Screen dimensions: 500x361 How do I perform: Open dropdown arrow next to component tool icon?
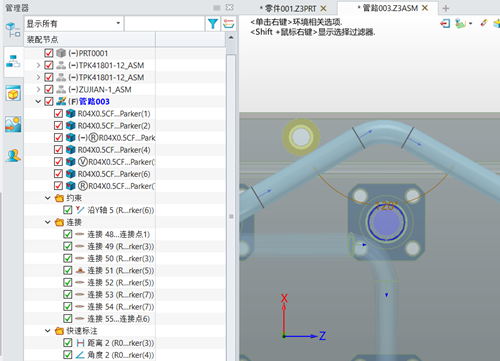pos(470,24)
